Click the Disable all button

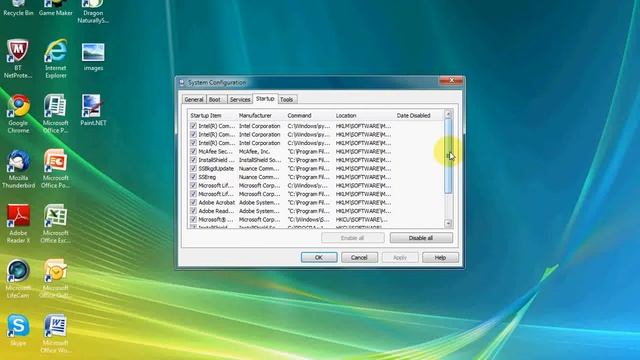[421, 238]
